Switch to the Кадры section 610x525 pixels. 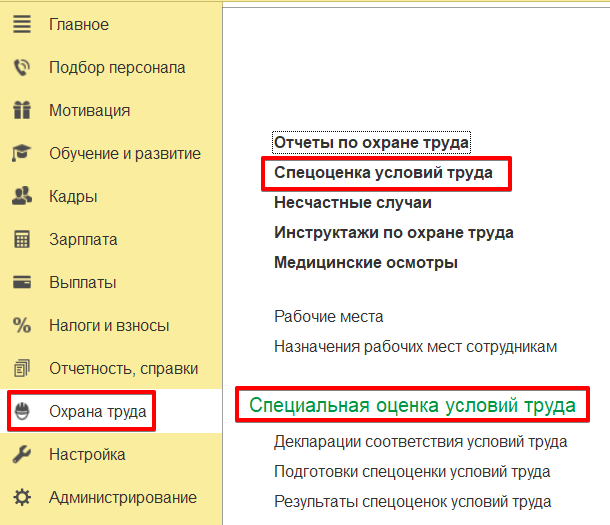click(73, 196)
